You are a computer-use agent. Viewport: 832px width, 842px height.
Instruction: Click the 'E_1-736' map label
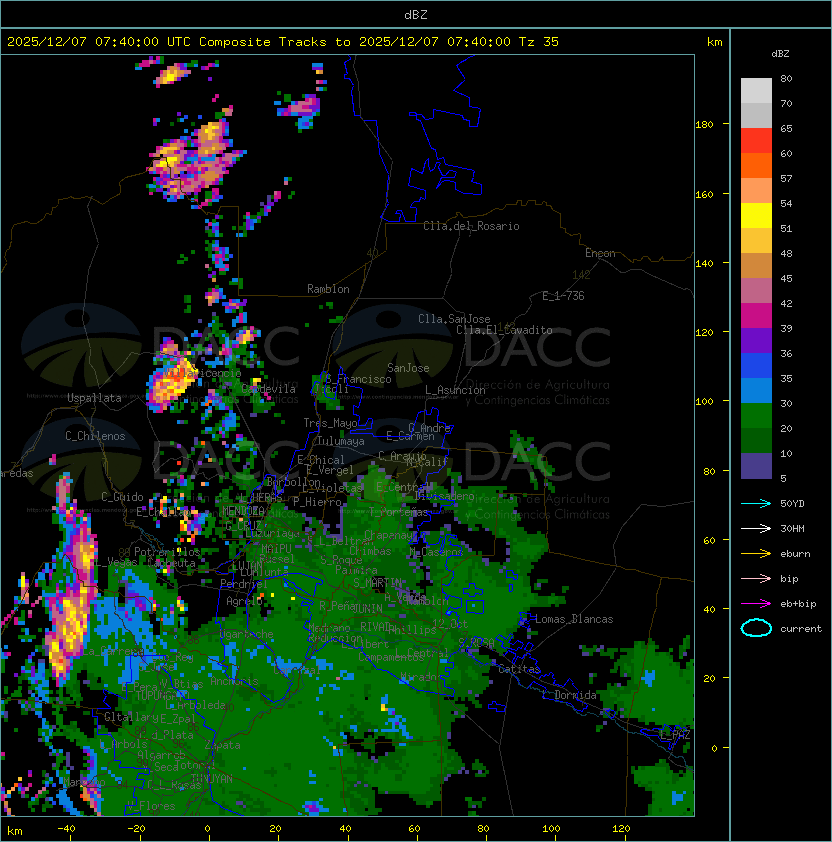pyautogui.click(x=563, y=296)
